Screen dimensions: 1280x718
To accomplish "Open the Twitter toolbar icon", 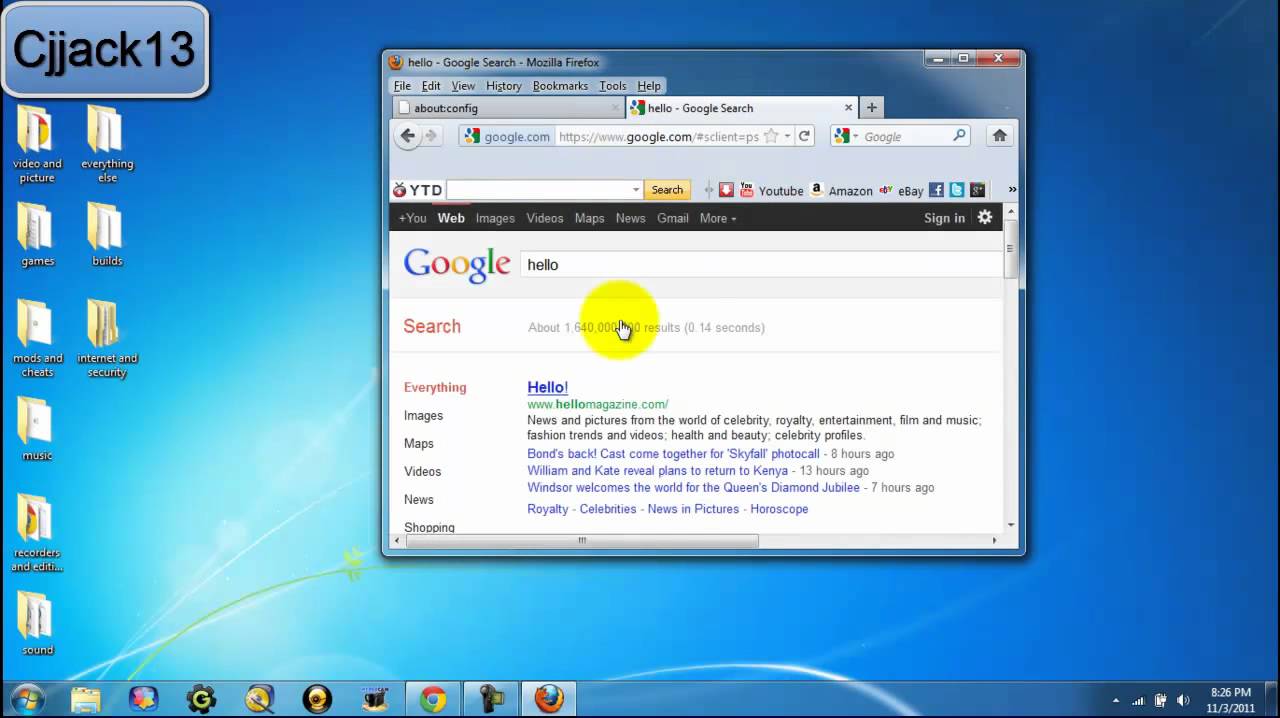I will tap(957, 190).
